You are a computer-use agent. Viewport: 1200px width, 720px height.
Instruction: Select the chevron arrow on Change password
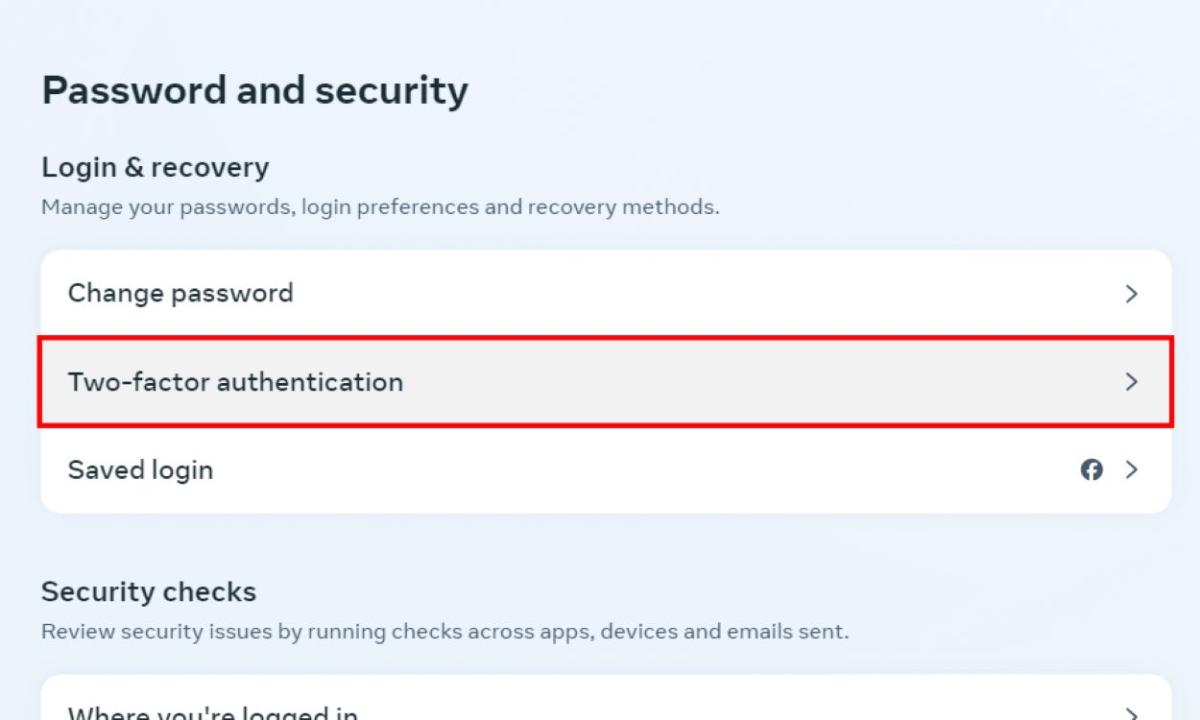pos(1132,293)
